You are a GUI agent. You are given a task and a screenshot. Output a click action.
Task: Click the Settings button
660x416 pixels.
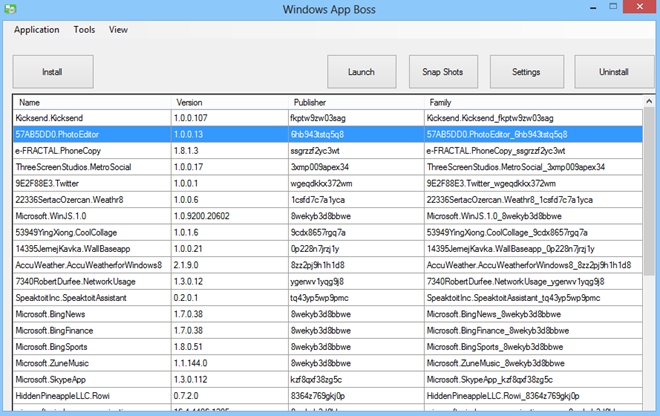click(527, 72)
